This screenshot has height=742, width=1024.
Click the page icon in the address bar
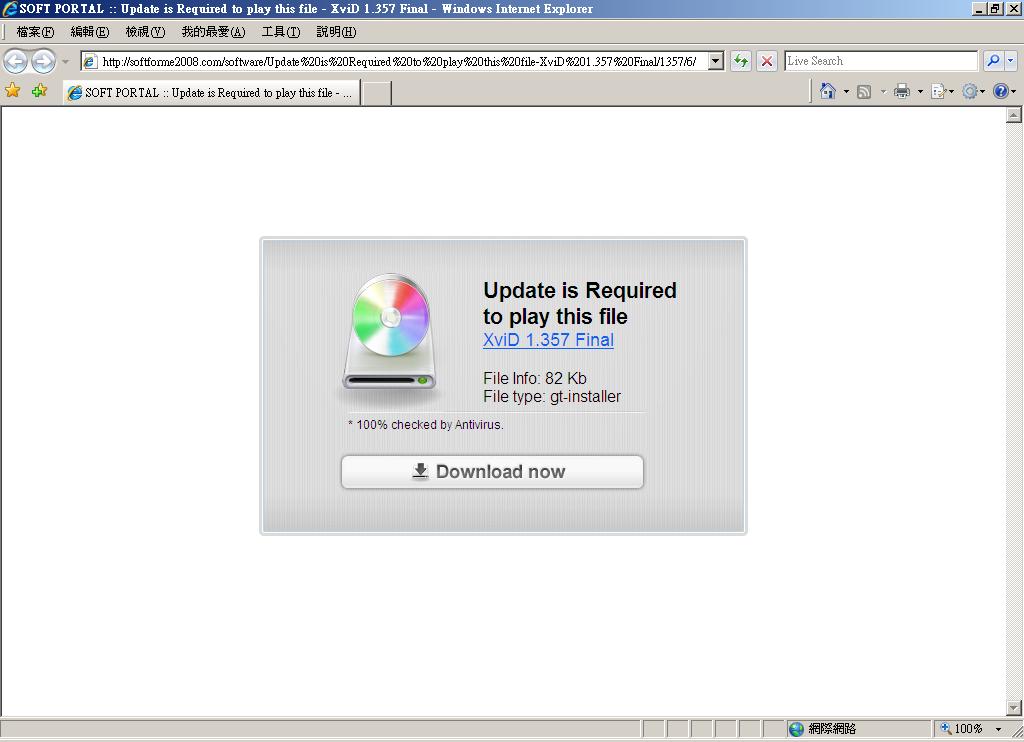(91, 61)
